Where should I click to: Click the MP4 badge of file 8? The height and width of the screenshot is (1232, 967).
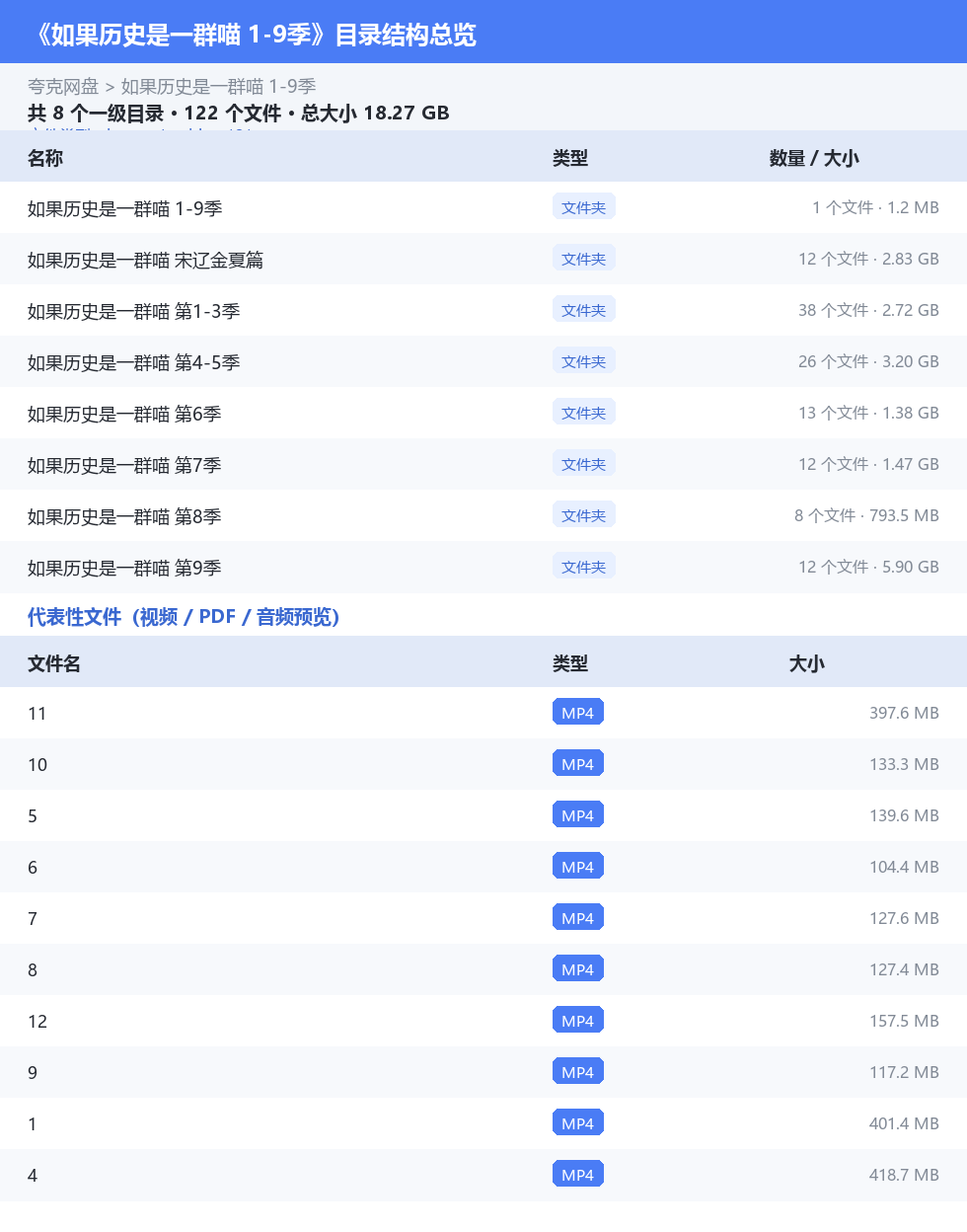pyautogui.click(x=578, y=969)
